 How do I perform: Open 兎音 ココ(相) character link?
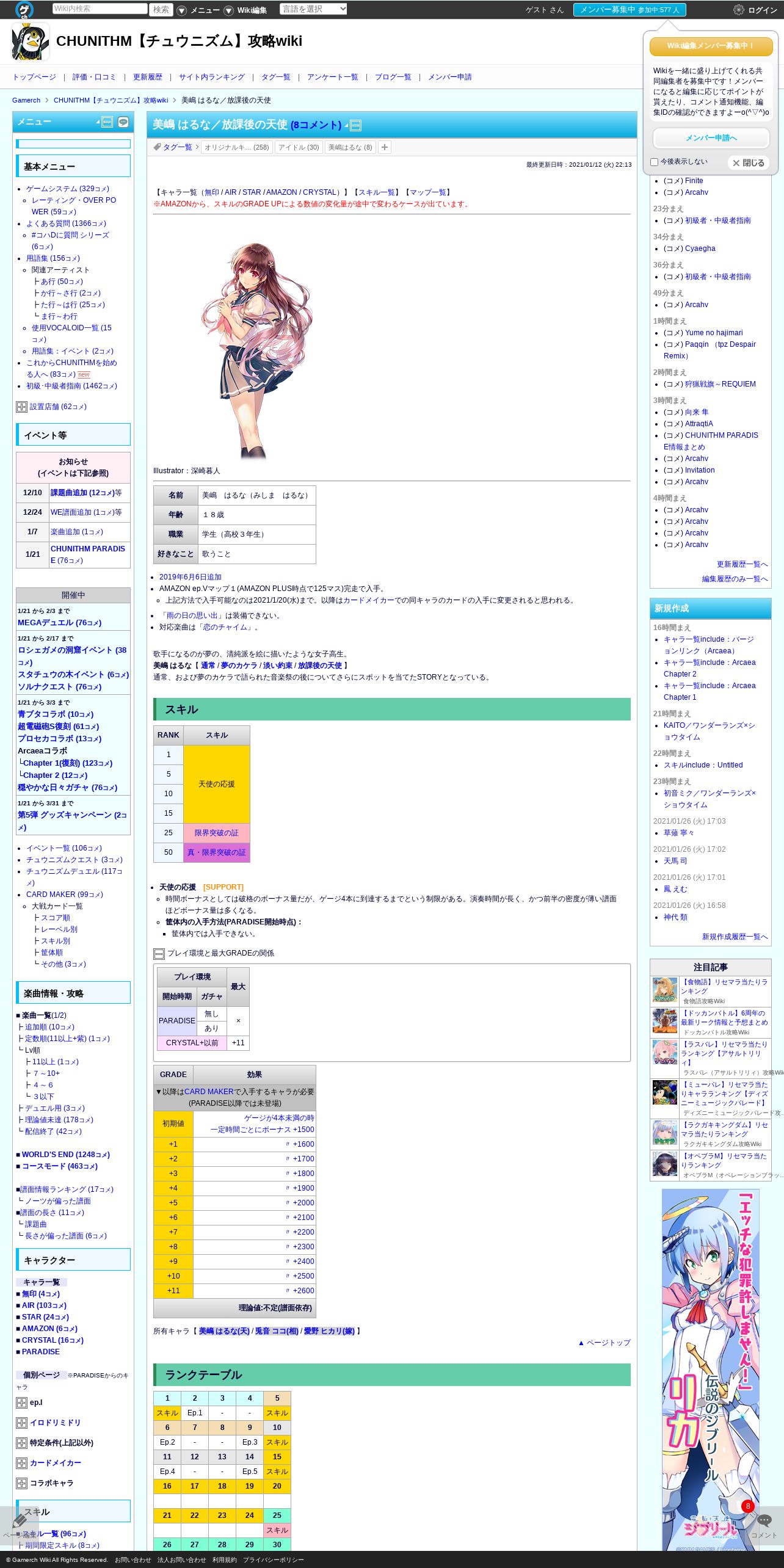(x=277, y=1331)
